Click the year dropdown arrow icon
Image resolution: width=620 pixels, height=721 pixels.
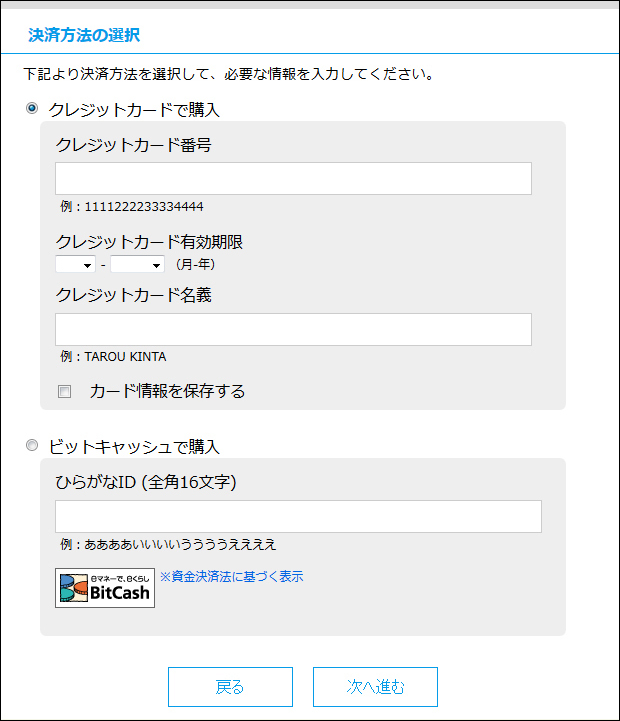pos(156,266)
